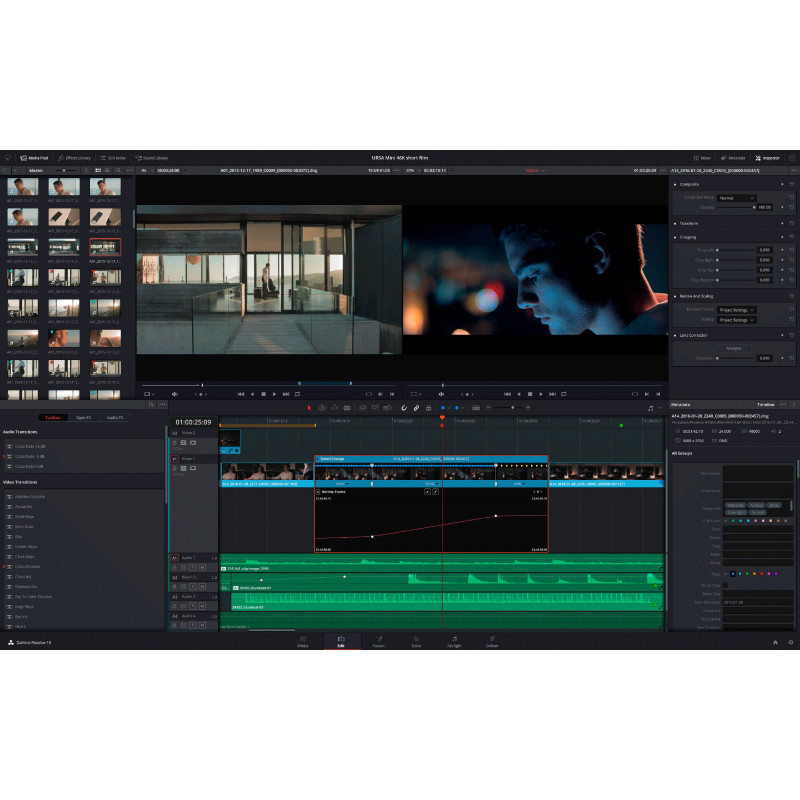Viewport: 800px width, 800px height.
Task: Open the Inspector panel
Action: tap(768, 158)
